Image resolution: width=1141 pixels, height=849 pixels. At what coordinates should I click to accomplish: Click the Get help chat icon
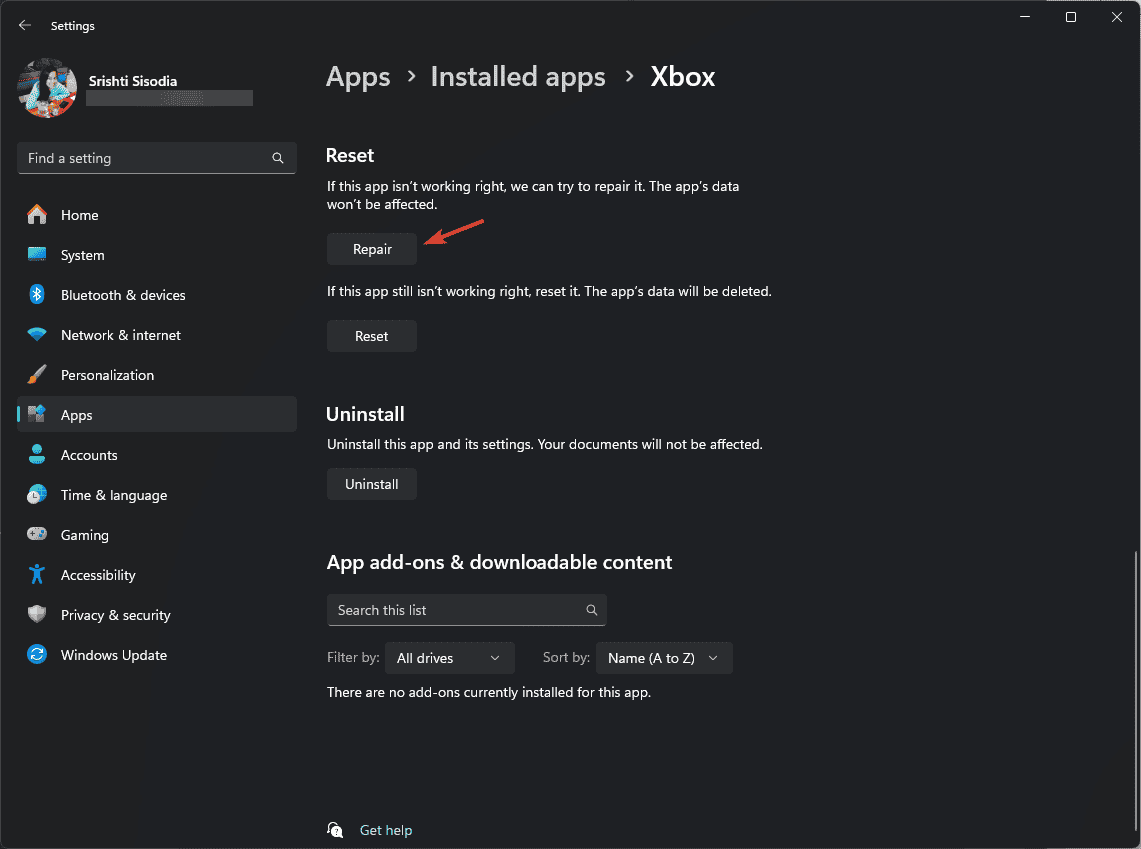pyautogui.click(x=335, y=830)
